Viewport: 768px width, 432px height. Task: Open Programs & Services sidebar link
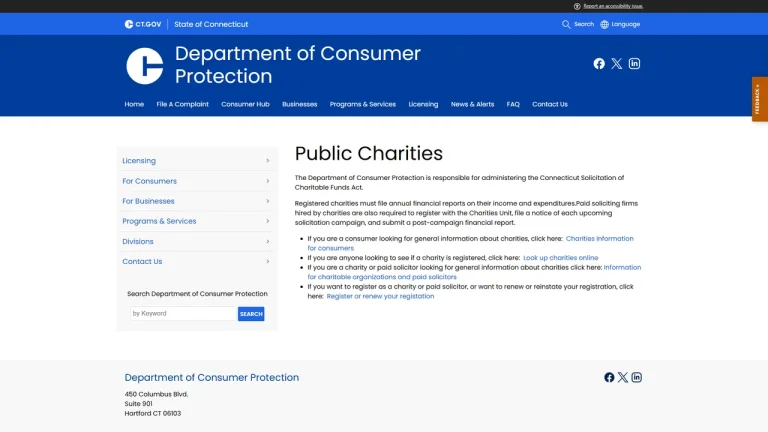click(x=159, y=221)
